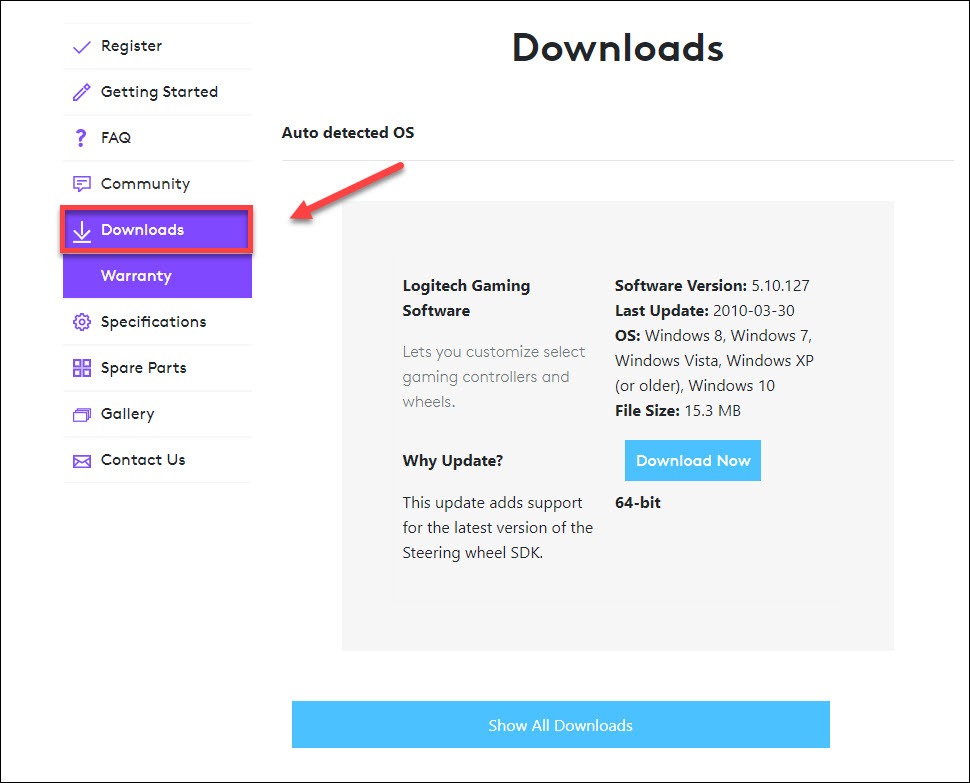Click the Last Update 2010-03-30 text
The image size is (970, 783).
(x=705, y=310)
